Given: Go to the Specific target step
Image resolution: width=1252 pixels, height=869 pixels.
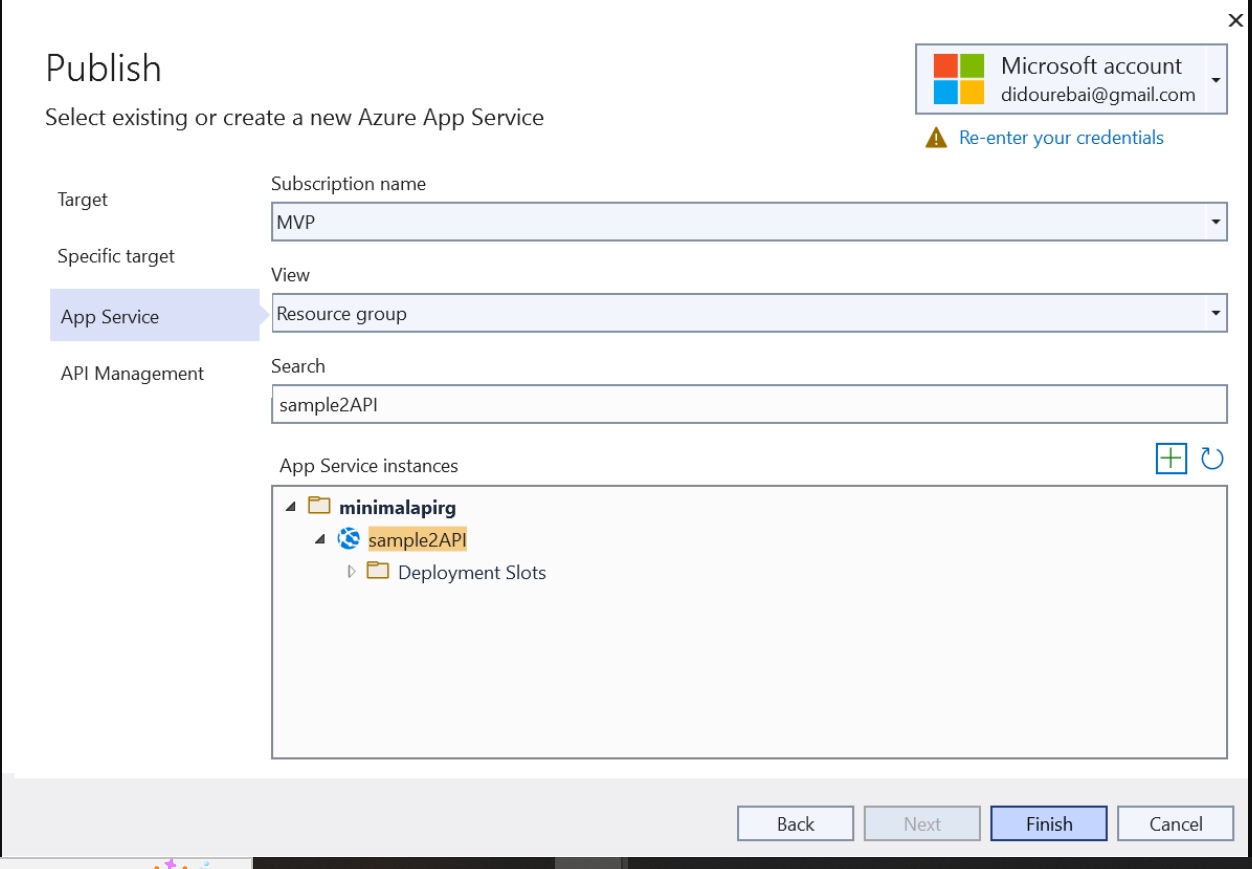Looking at the screenshot, I should point(116,257).
